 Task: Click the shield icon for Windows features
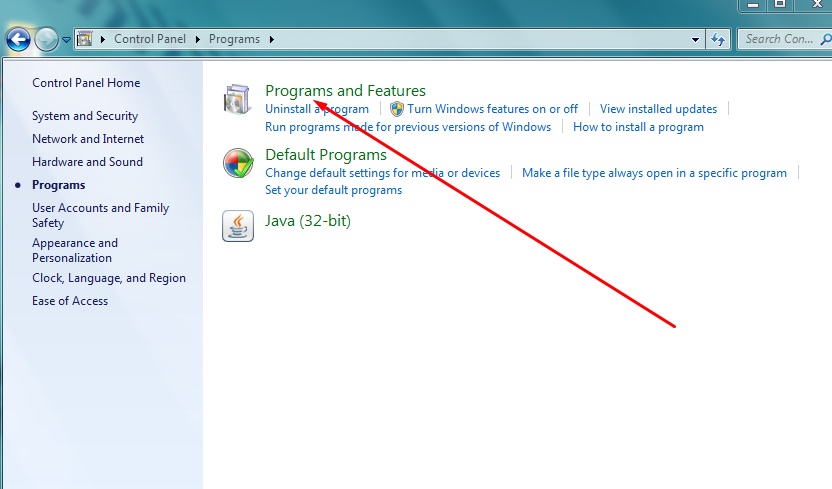click(x=396, y=109)
